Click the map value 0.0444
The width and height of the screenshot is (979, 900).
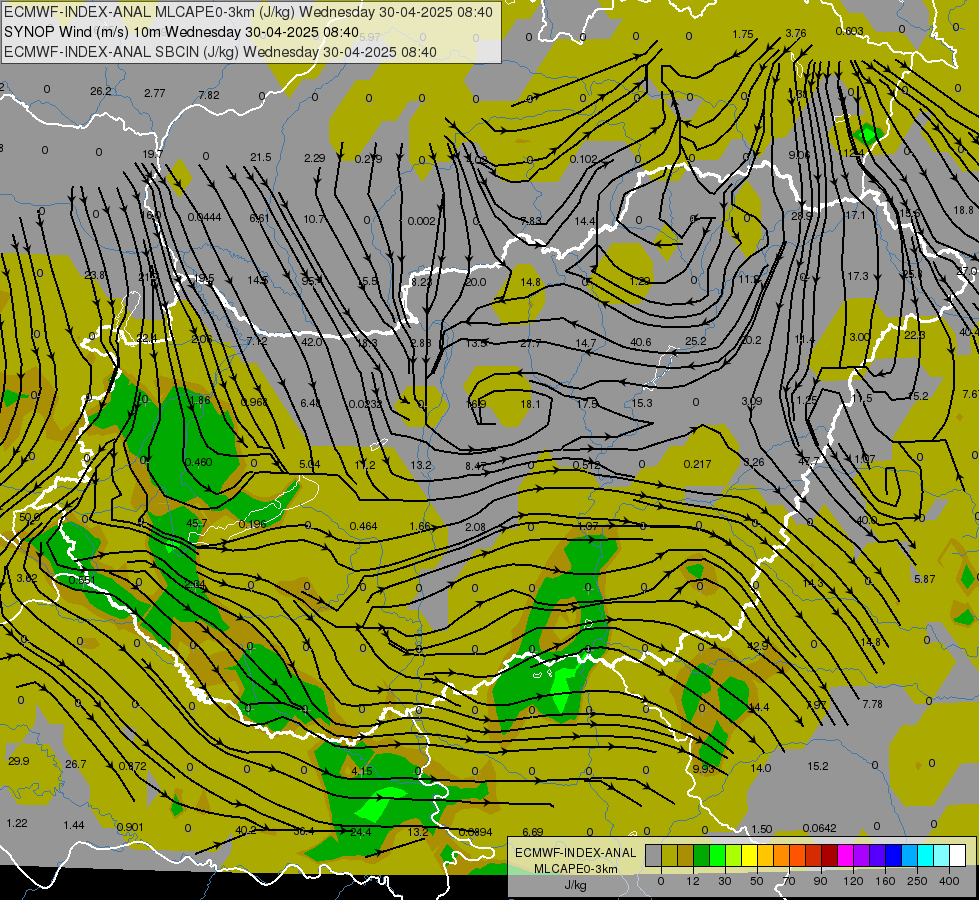[204, 217]
